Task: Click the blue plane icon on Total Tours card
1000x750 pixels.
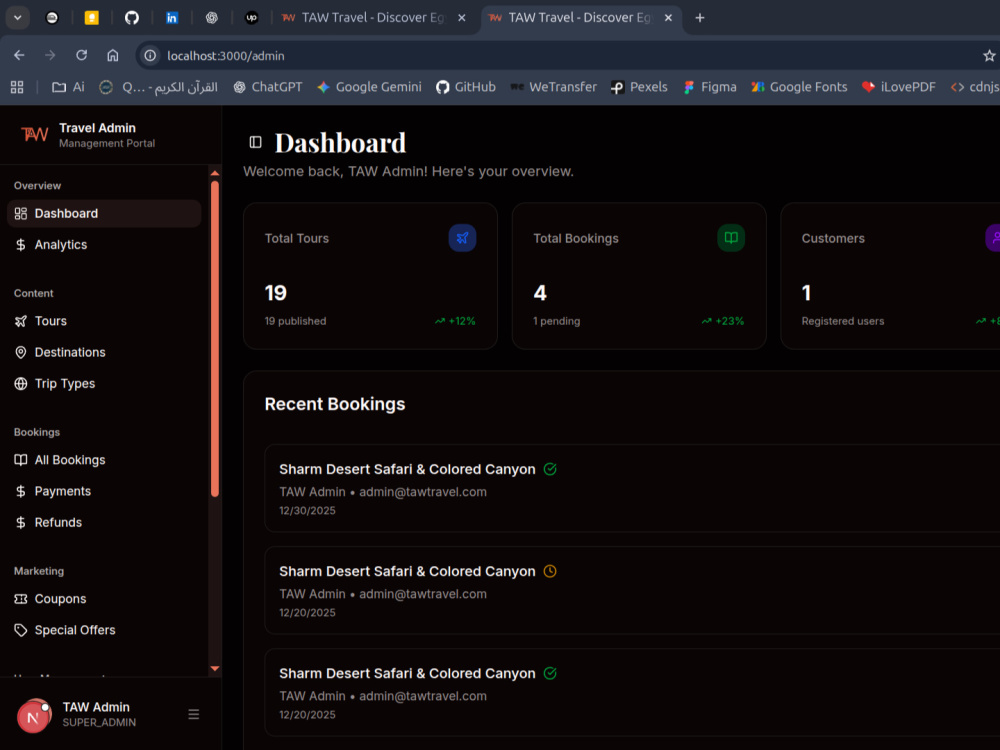Action: click(462, 238)
